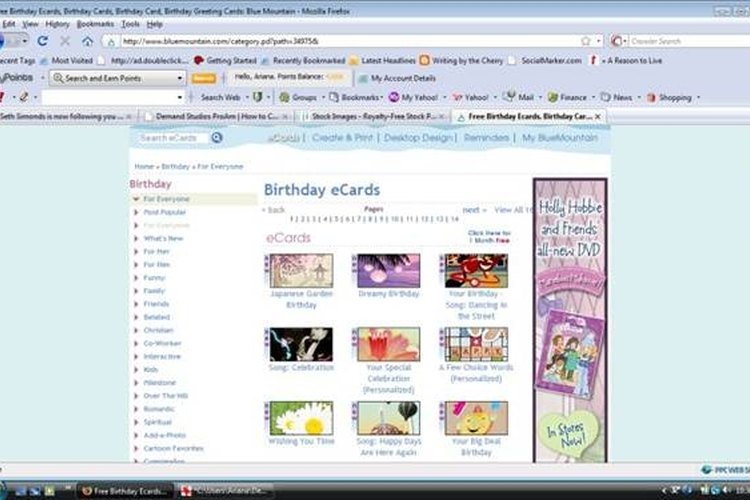Open the My BlueMountain link
This screenshot has height=500, width=750.
[x=560, y=138]
